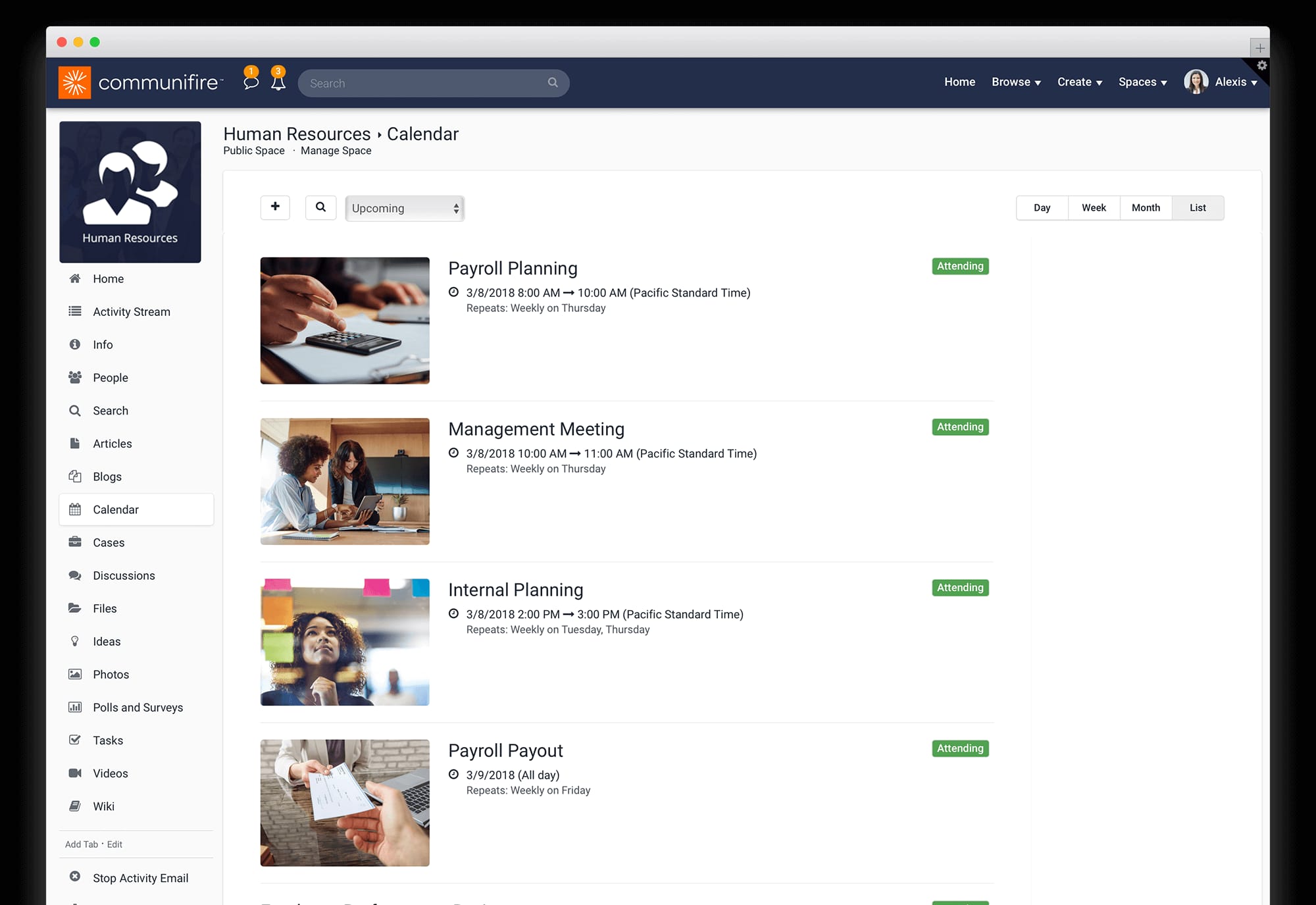The height and width of the screenshot is (905, 1316).
Task: Click the Videos camera icon
Action: tap(75, 772)
